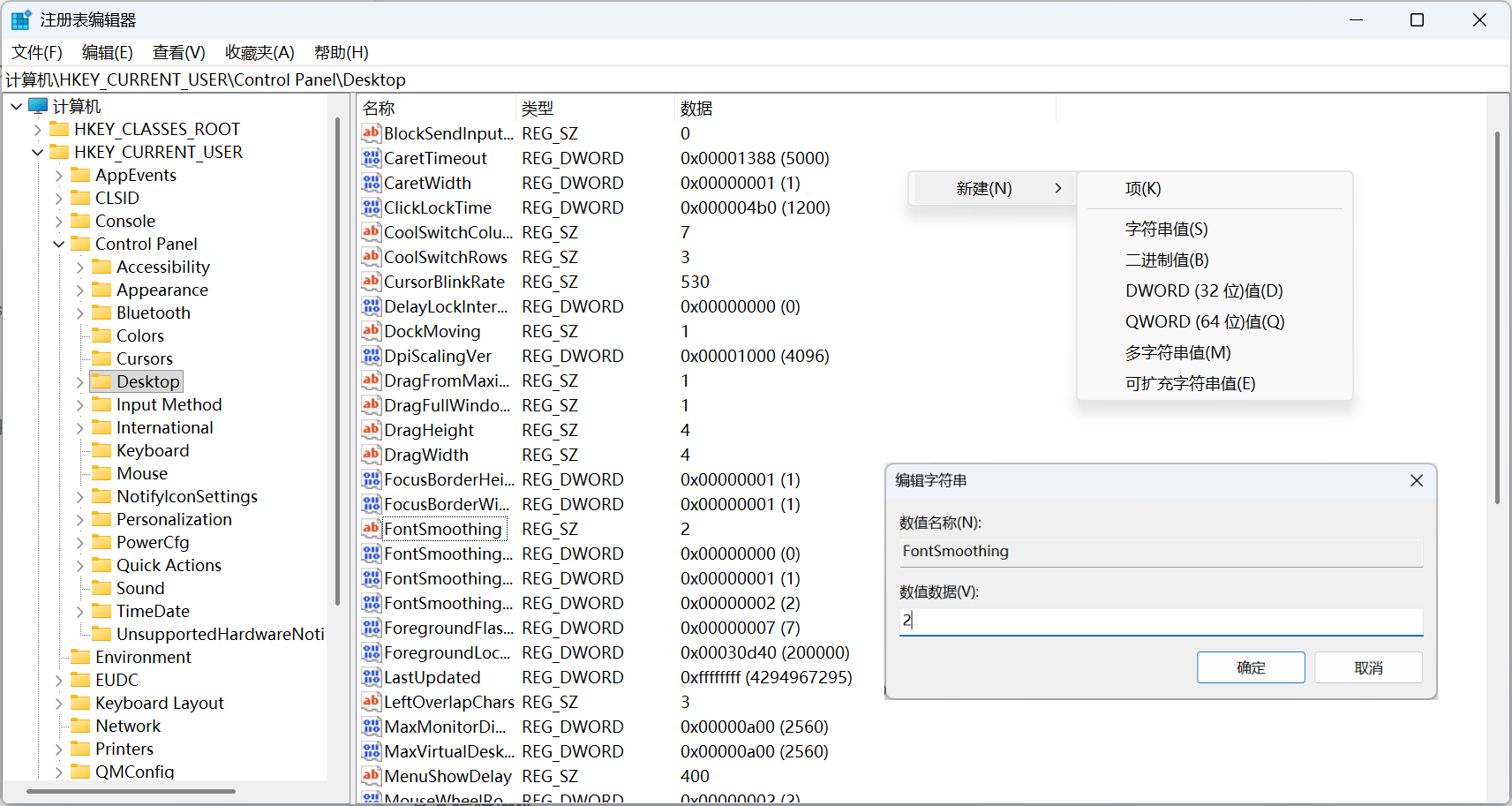The image size is (1512, 806).
Task: Click the vertical scrollbar of the values list
Action: tap(1497, 318)
